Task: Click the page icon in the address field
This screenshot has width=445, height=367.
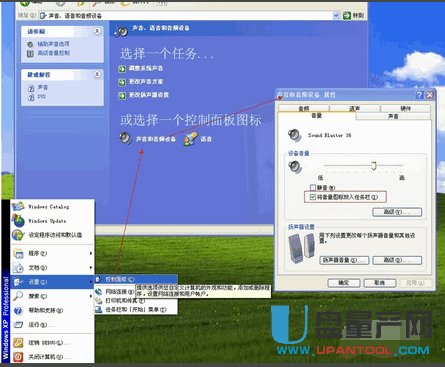Action: pos(43,16)
